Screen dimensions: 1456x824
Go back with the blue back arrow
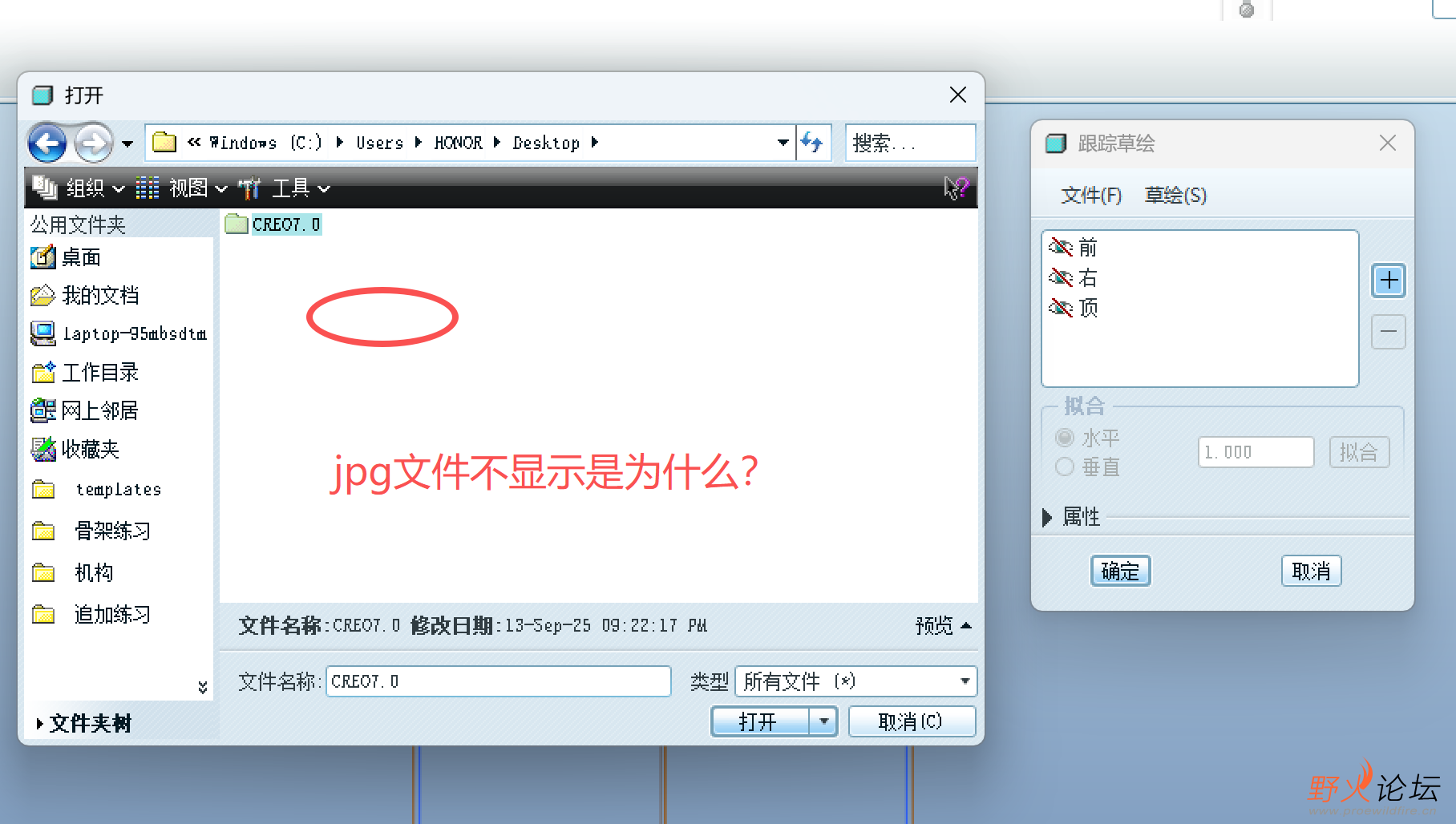pyautogui.click(x=47, y=144)
